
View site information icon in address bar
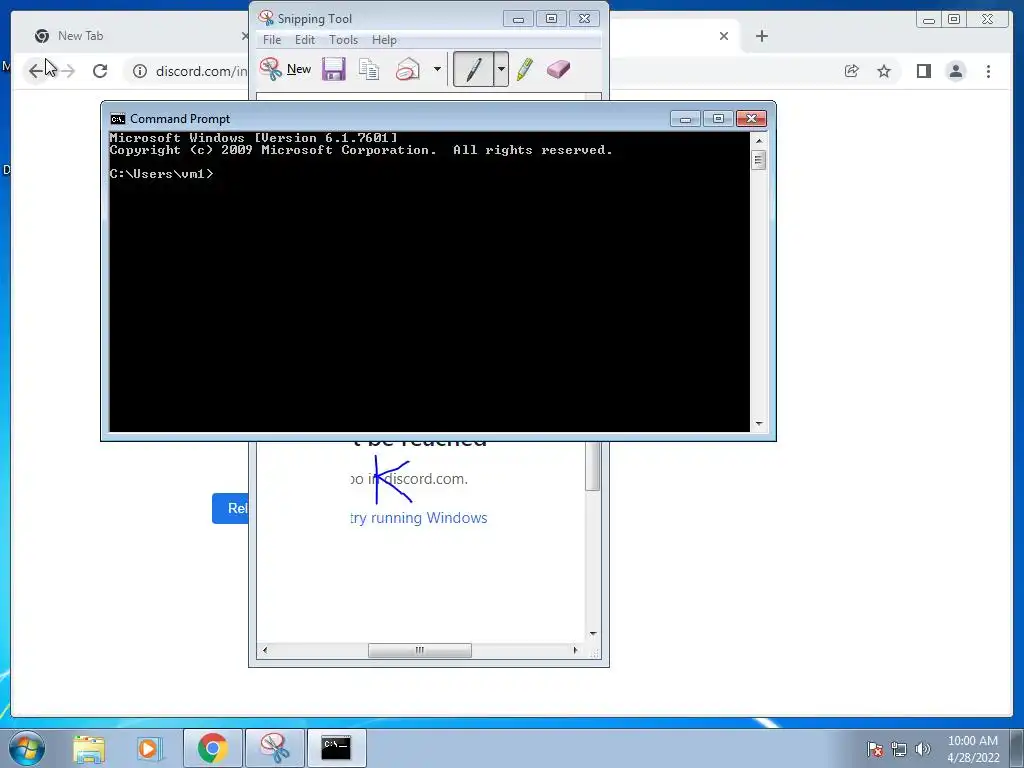[140, 71]
